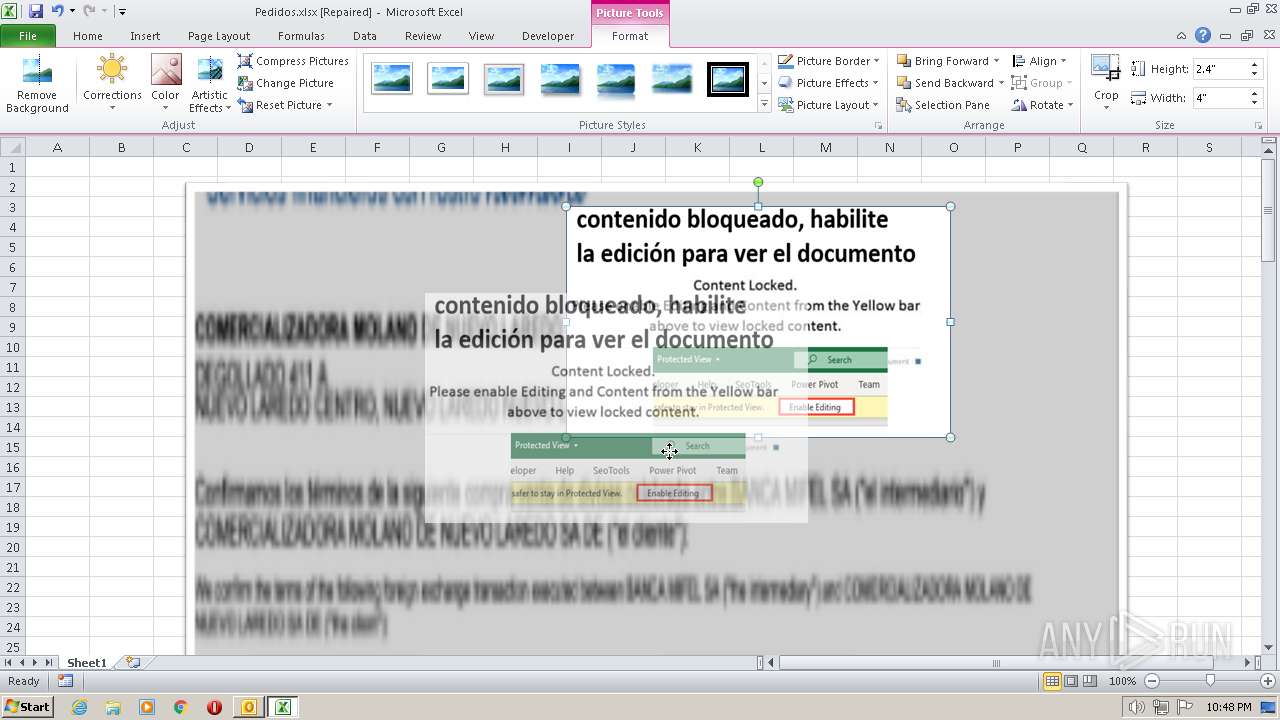Click Send Backward
The image size is (1280, 720).
(x=950, y=83)
